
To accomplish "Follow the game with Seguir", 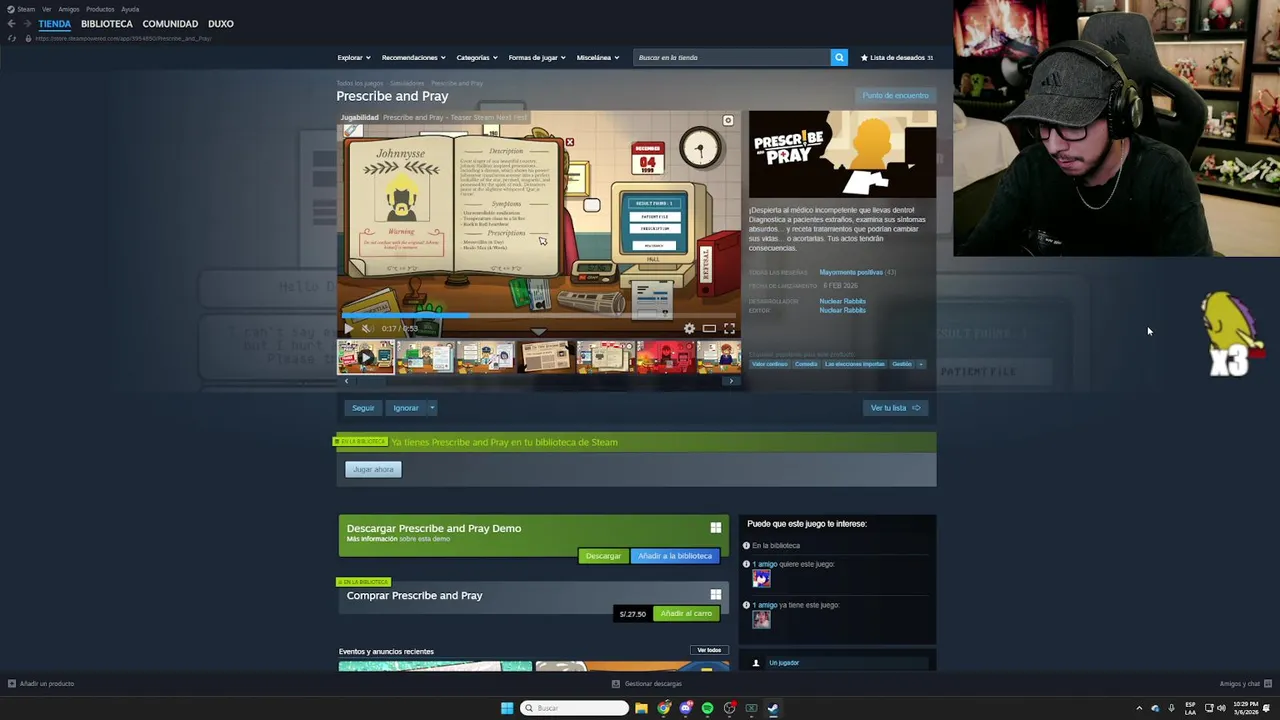I will coord(363,408).
